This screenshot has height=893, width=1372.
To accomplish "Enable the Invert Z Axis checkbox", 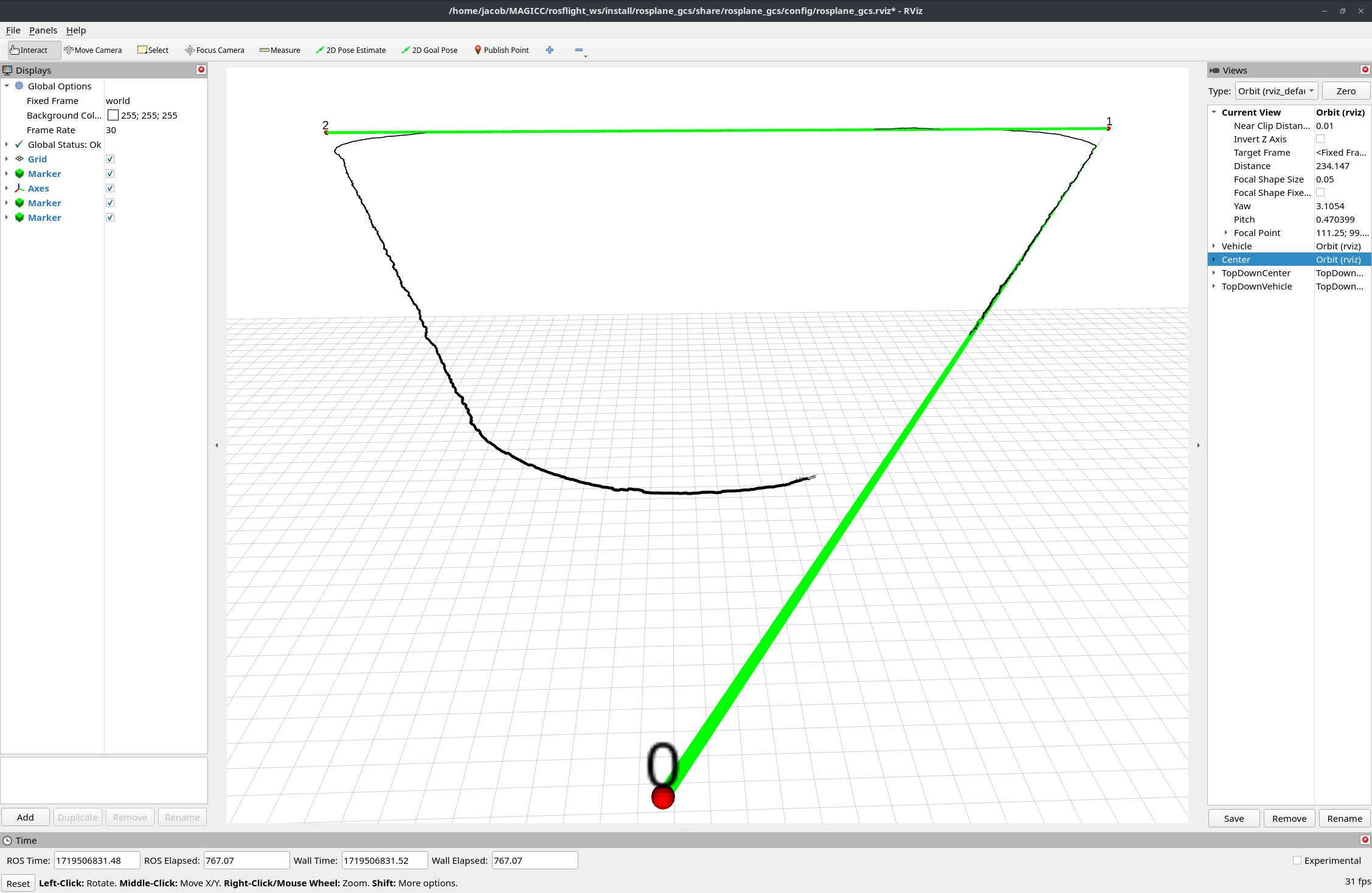I will (x=1320, y=139).
